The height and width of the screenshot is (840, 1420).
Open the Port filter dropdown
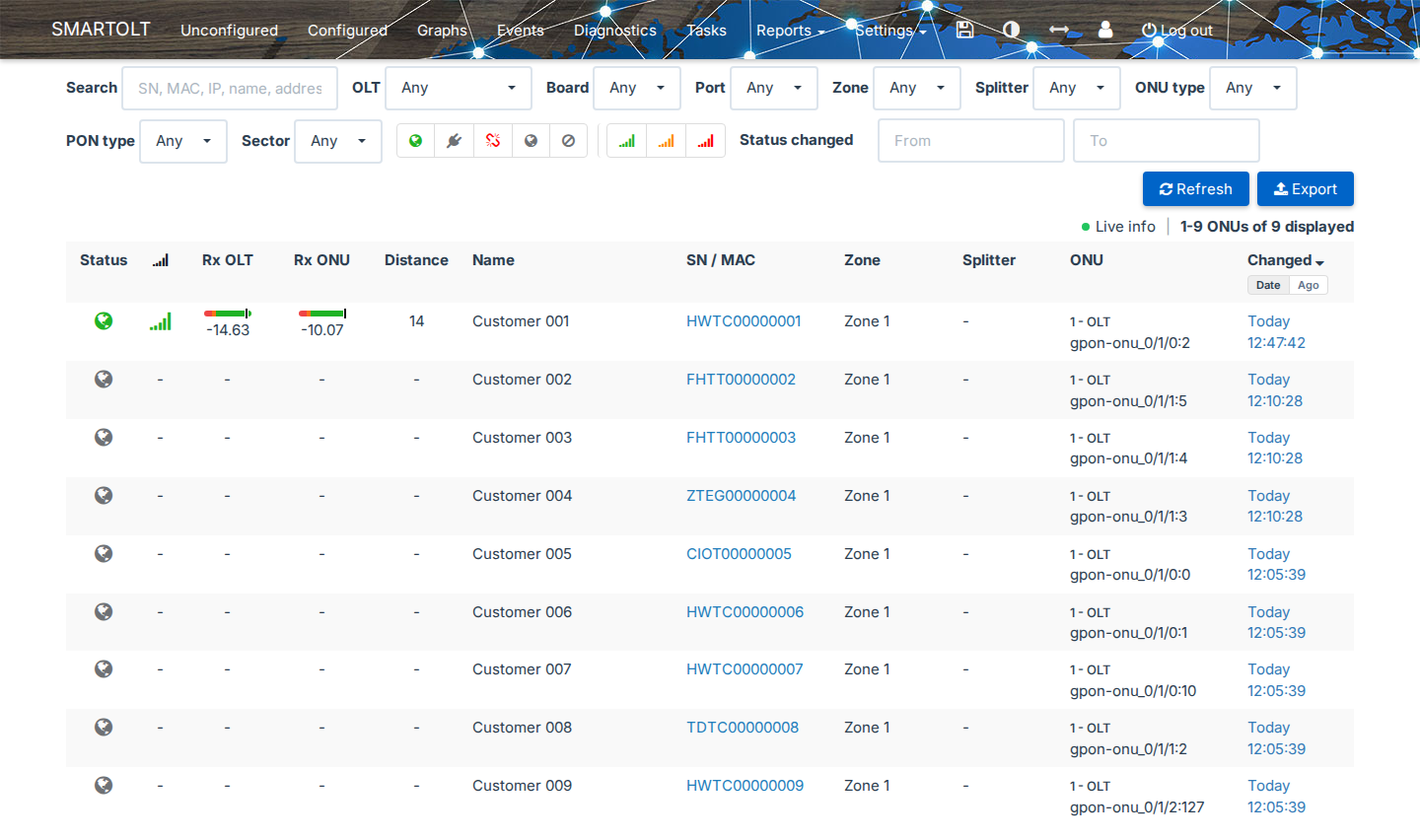pyautogui.click(x=774, y=88)
